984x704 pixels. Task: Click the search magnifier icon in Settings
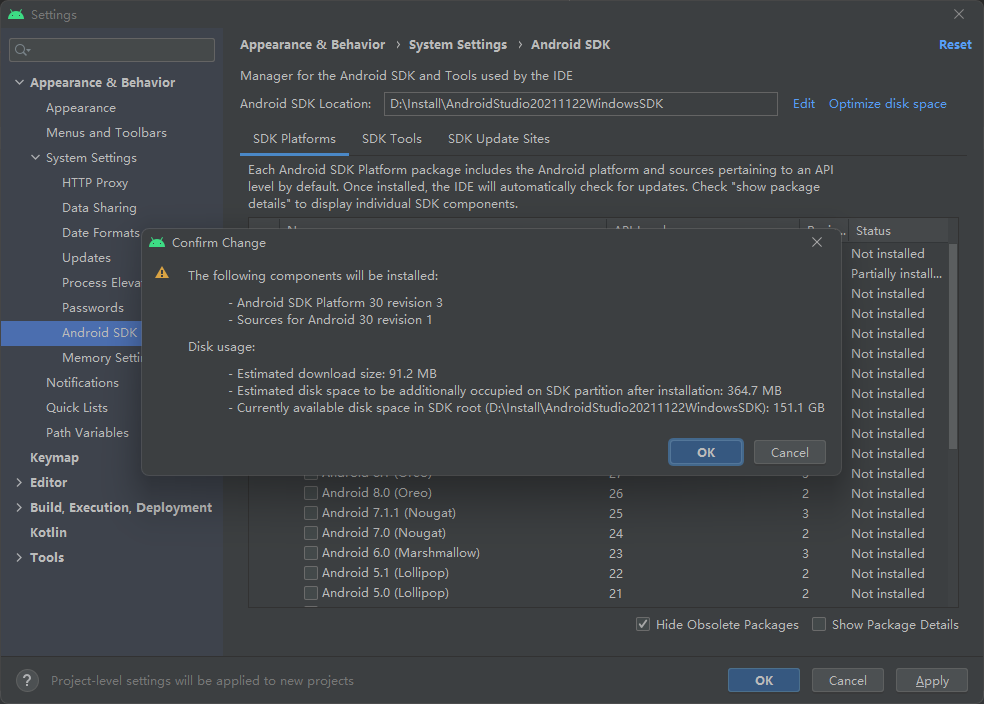(x=22, y=50)
